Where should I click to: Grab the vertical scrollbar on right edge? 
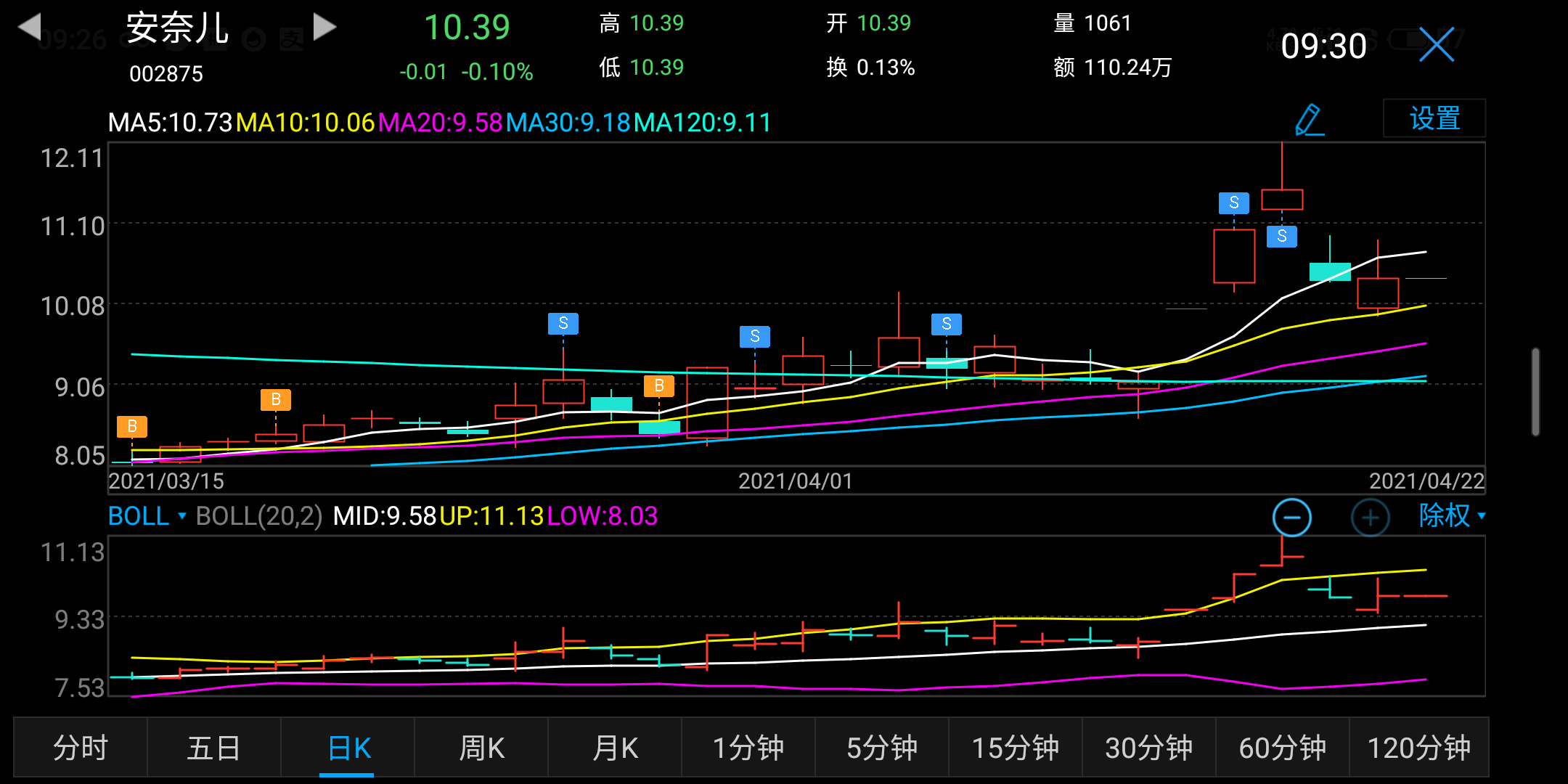click(1535, 392)
